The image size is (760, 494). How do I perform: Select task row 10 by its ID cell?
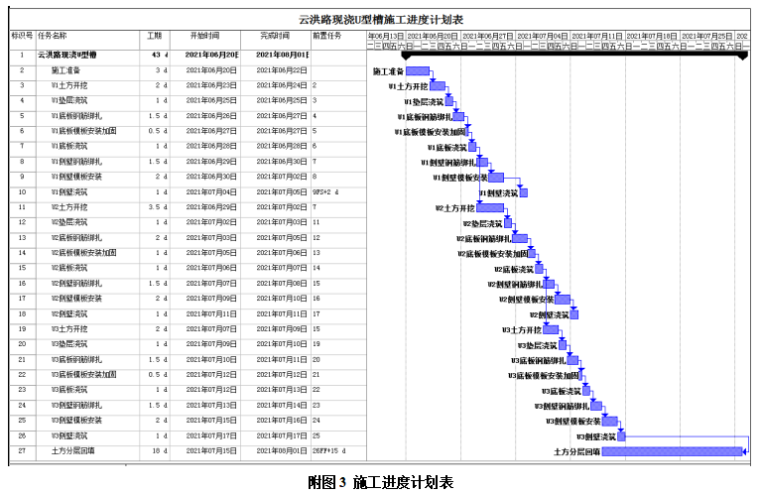tap(21, 192)
